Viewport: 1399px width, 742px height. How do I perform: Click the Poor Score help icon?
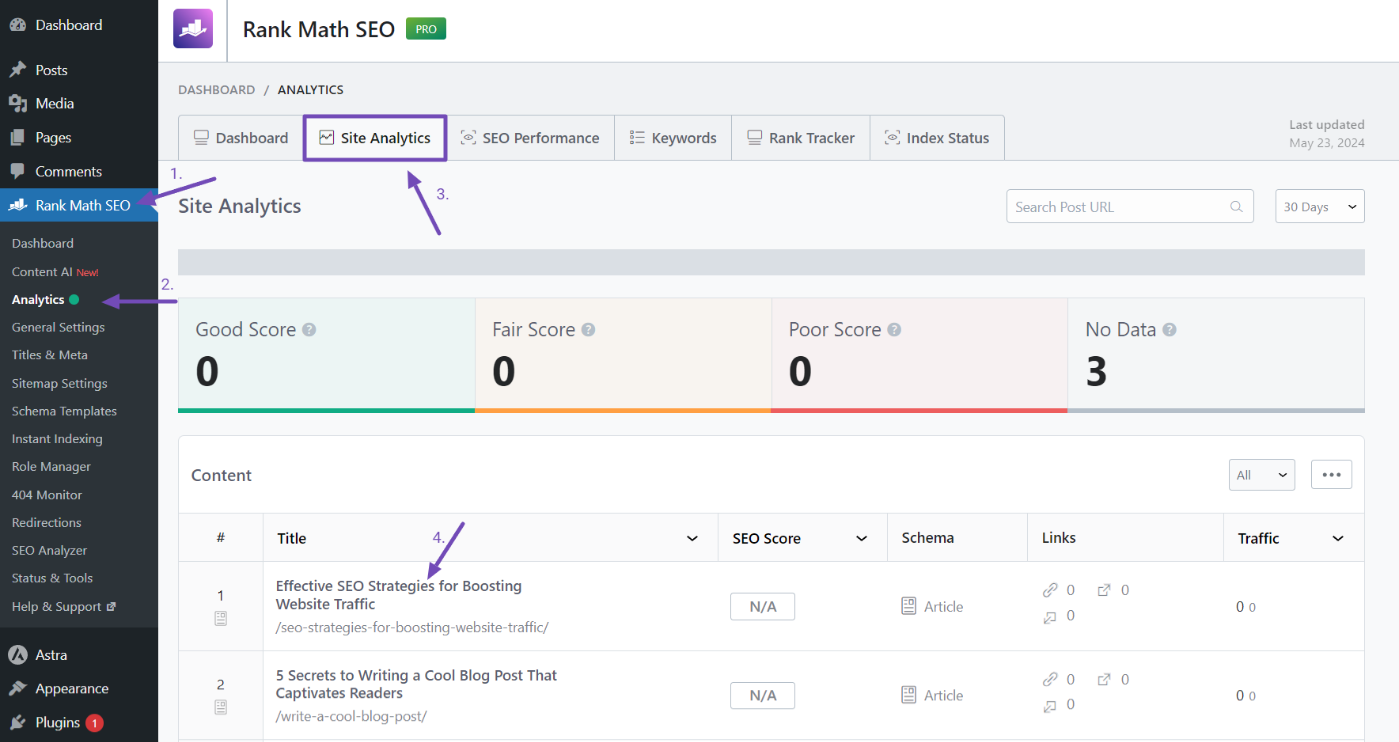pyautogui.click(x=894, y=329)
